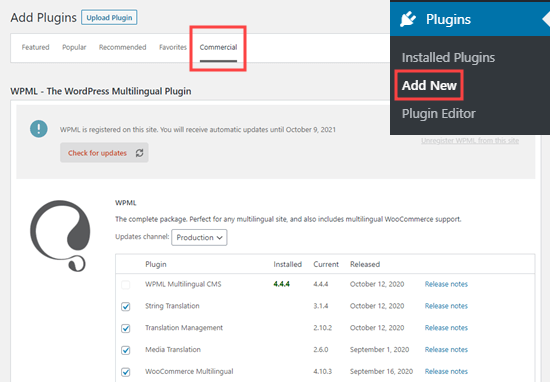Switch to the Featured tab
This screenshot has height=382, width=550.
point(35,47)
